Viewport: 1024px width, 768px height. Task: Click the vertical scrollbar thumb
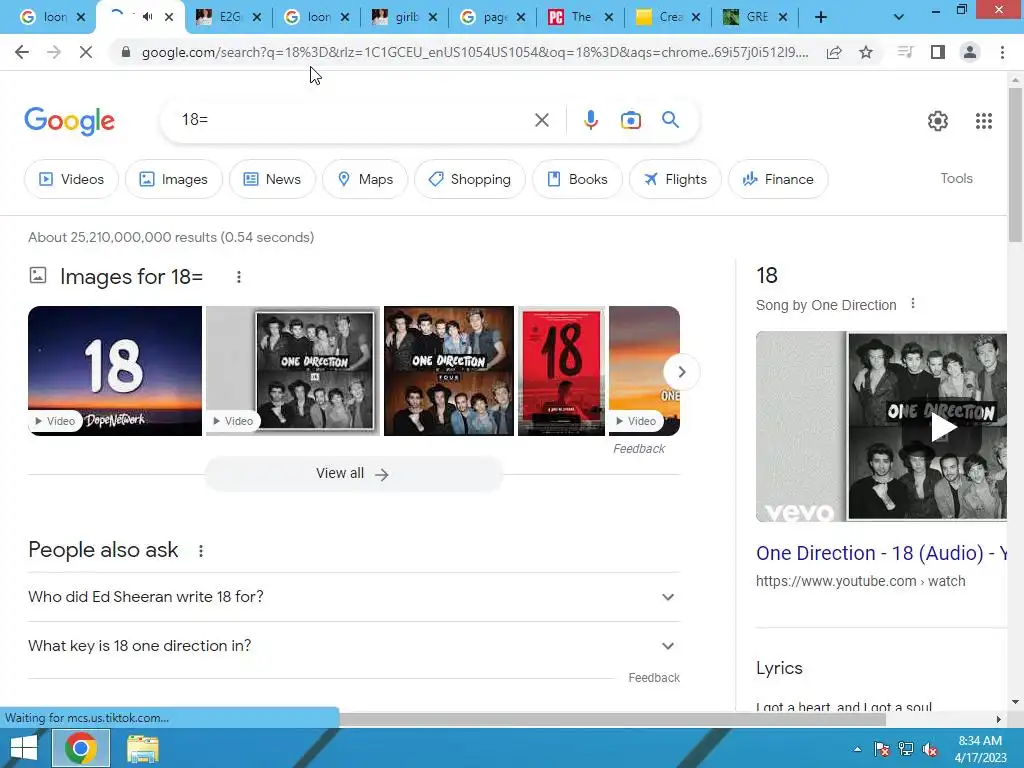[x=1015, y=165]
